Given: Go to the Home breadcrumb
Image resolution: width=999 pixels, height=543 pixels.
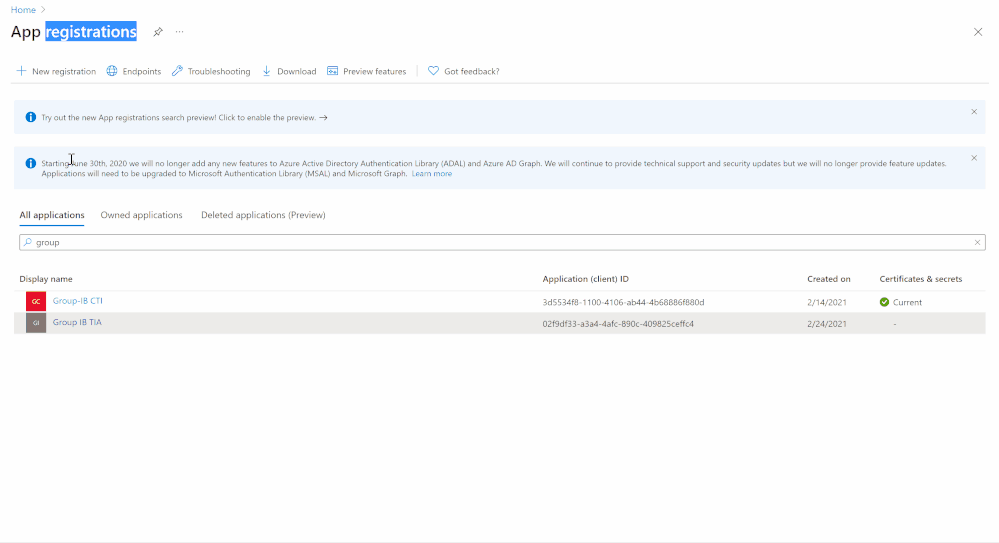Looking at the screenshot, I should click(23, 10).
